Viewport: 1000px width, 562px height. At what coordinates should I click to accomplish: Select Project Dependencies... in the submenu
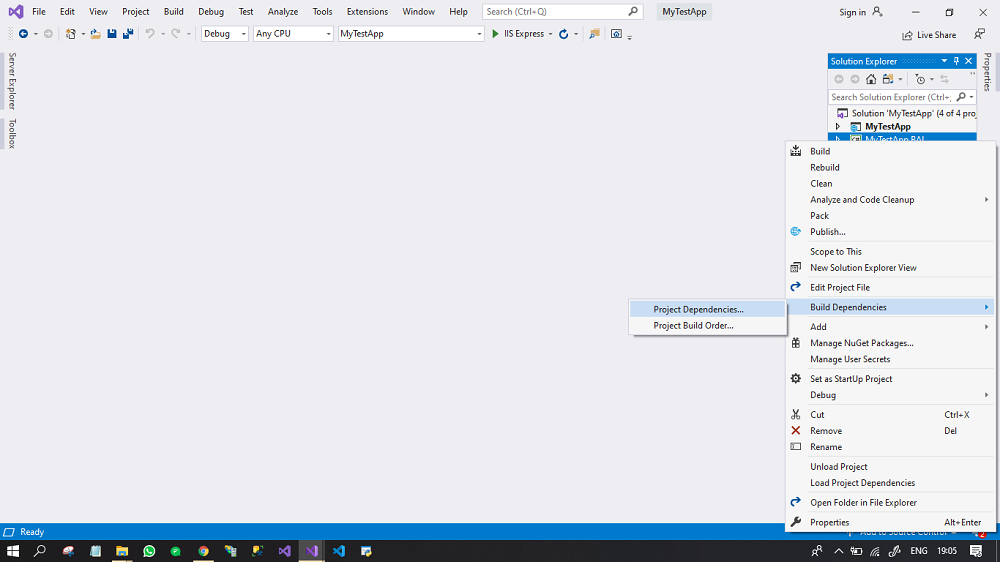tap(707, 309)
